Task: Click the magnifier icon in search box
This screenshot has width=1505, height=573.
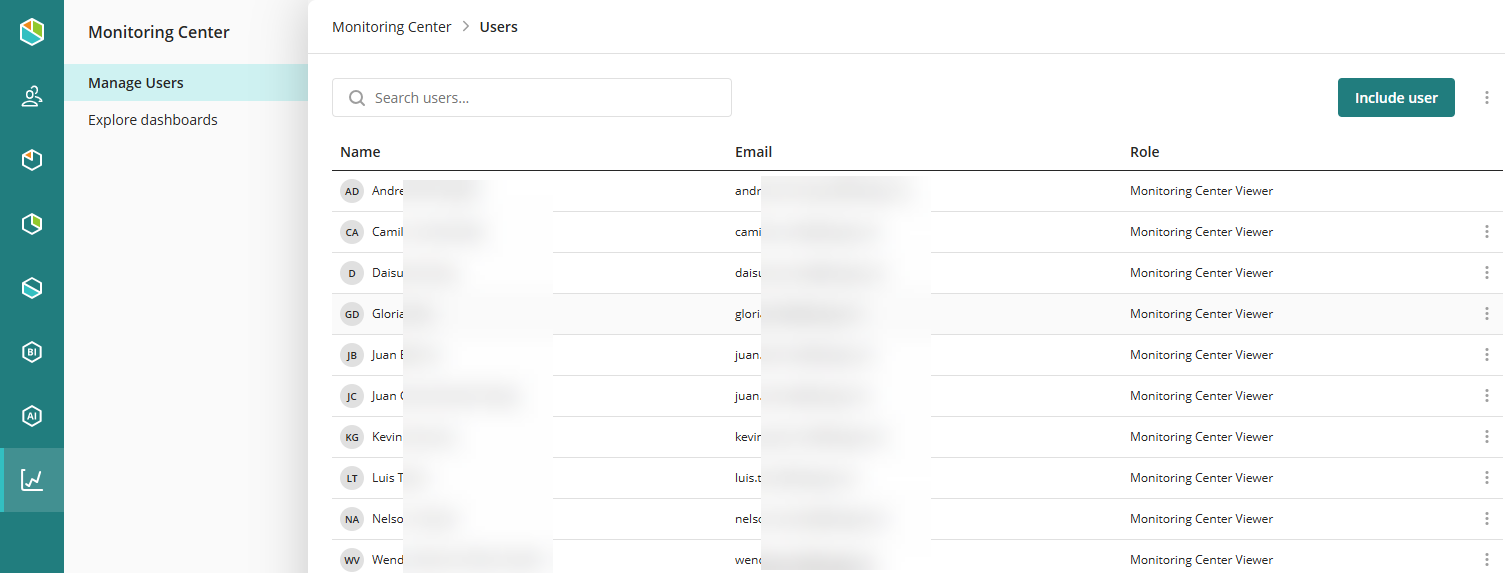Action: (356, 98)
